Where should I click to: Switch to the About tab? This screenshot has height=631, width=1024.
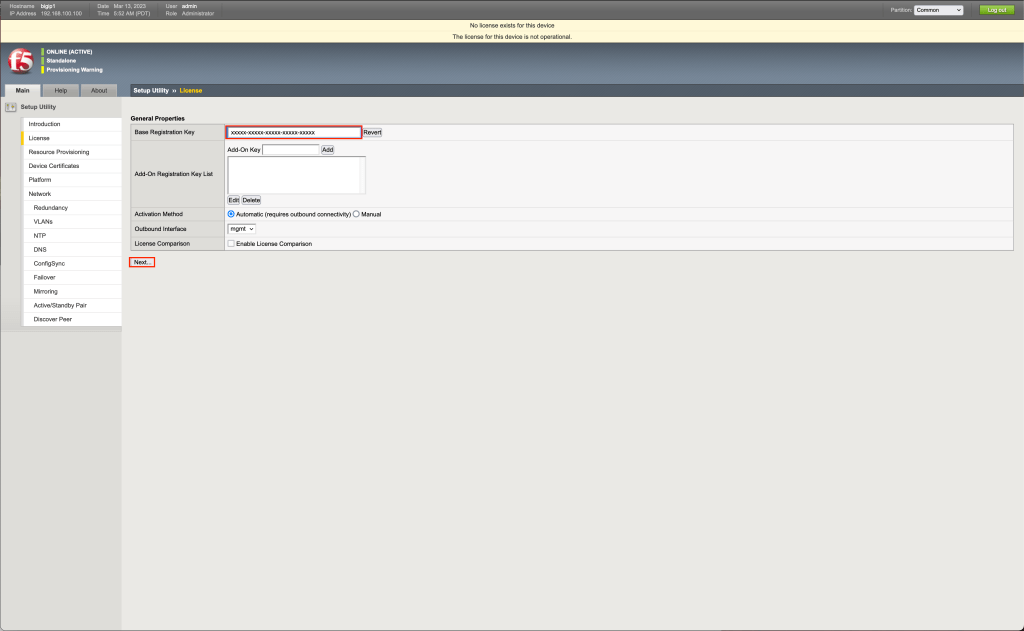coord(99,91)
